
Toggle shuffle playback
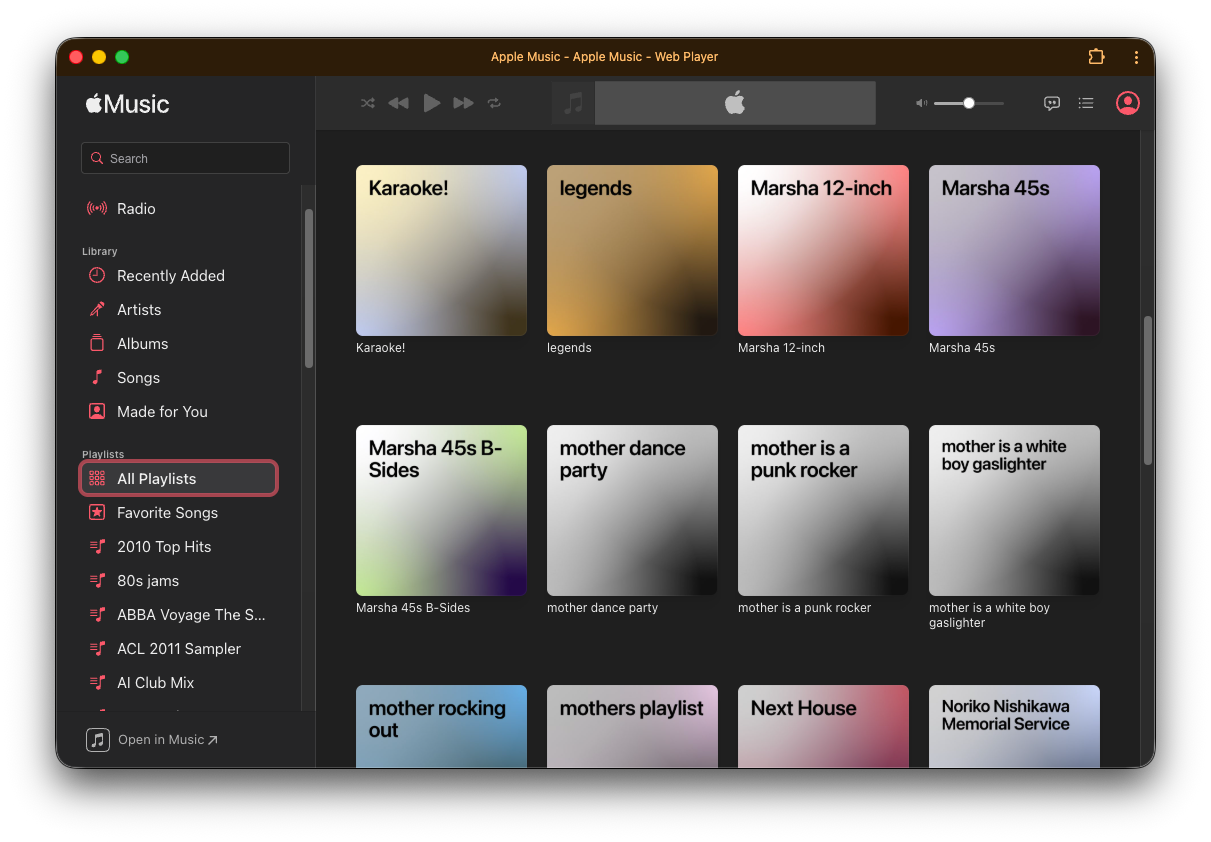[x=368, y=103]
